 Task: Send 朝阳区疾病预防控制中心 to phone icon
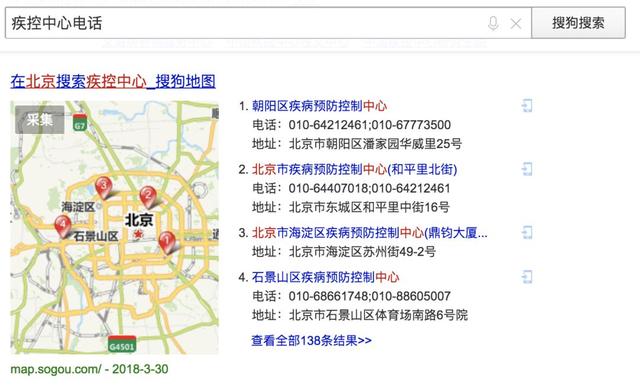(x=527, y=106)
